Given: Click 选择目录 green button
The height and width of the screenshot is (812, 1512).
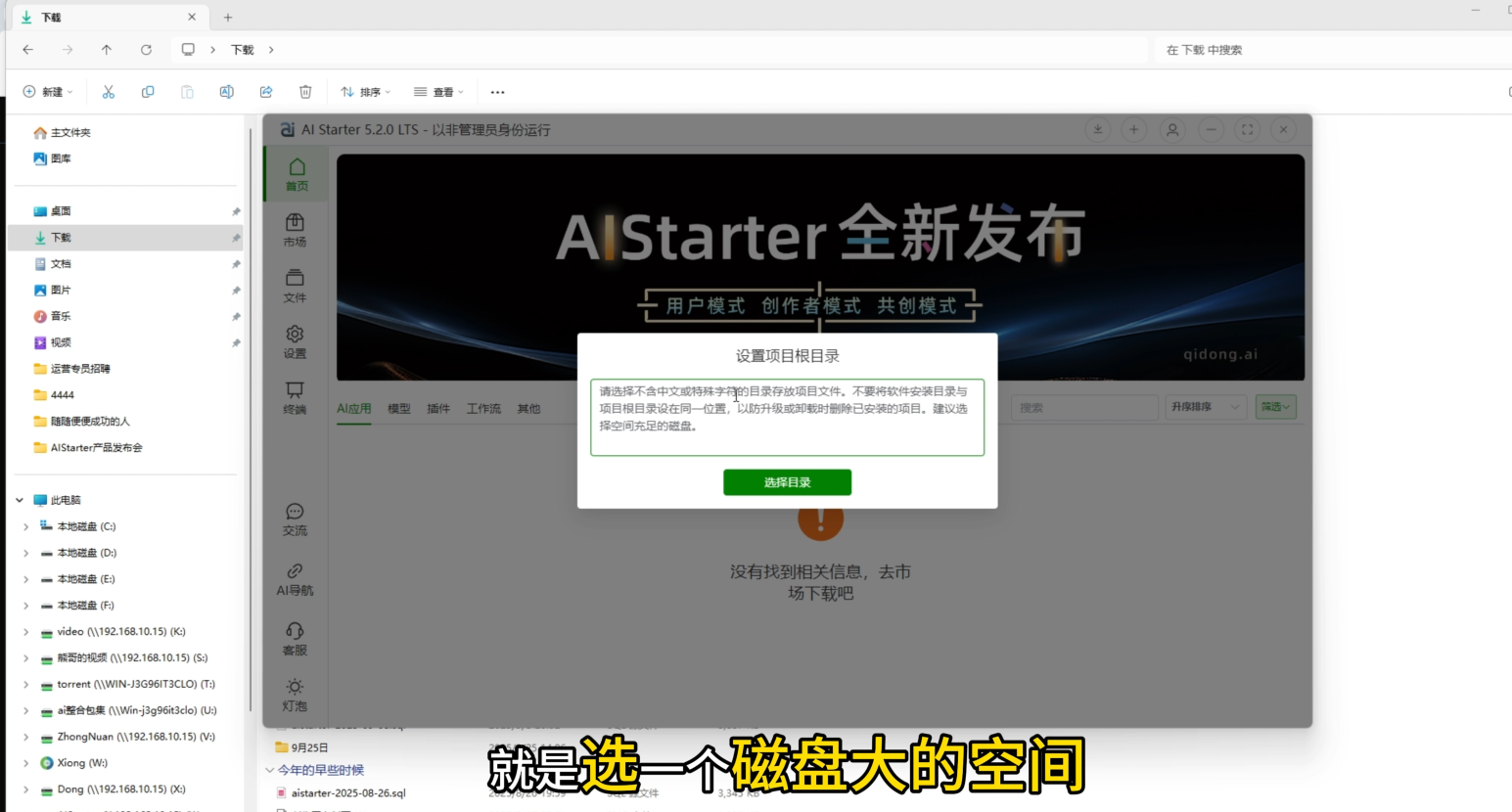Looking at the screenshot, I should [x=787, y=482].
